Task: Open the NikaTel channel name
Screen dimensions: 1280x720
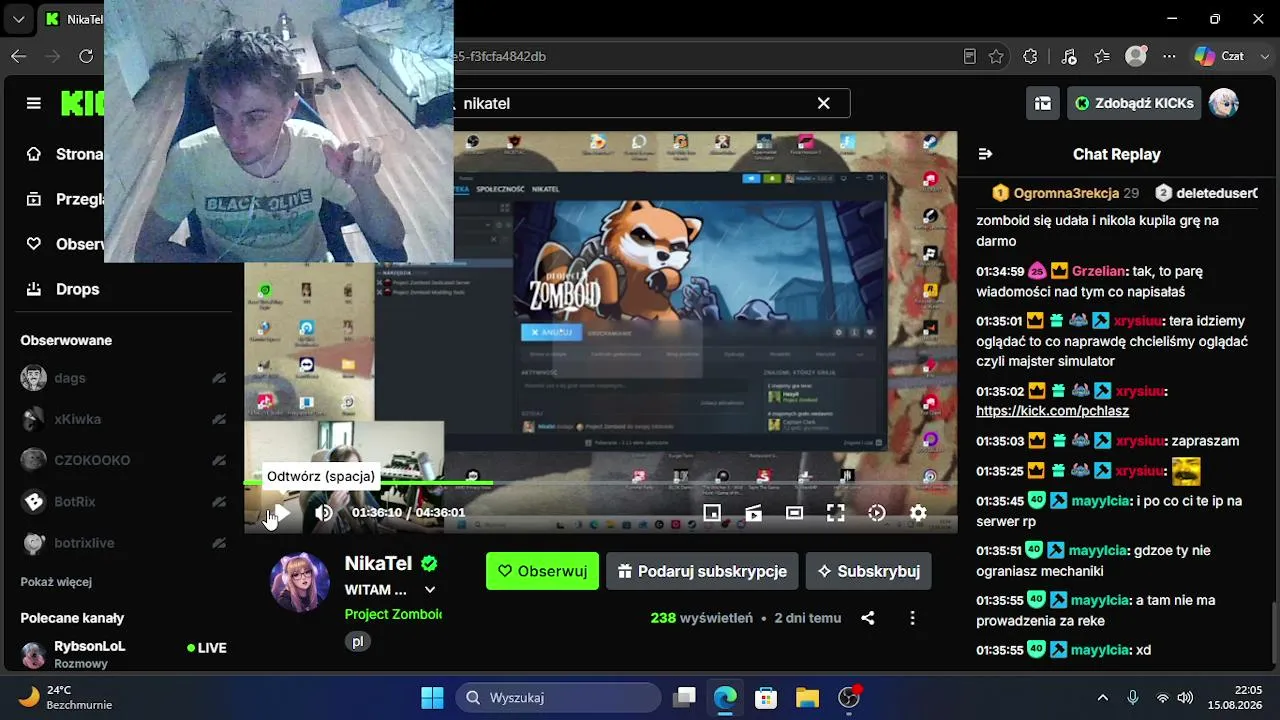Action: (x=378, y=563)
